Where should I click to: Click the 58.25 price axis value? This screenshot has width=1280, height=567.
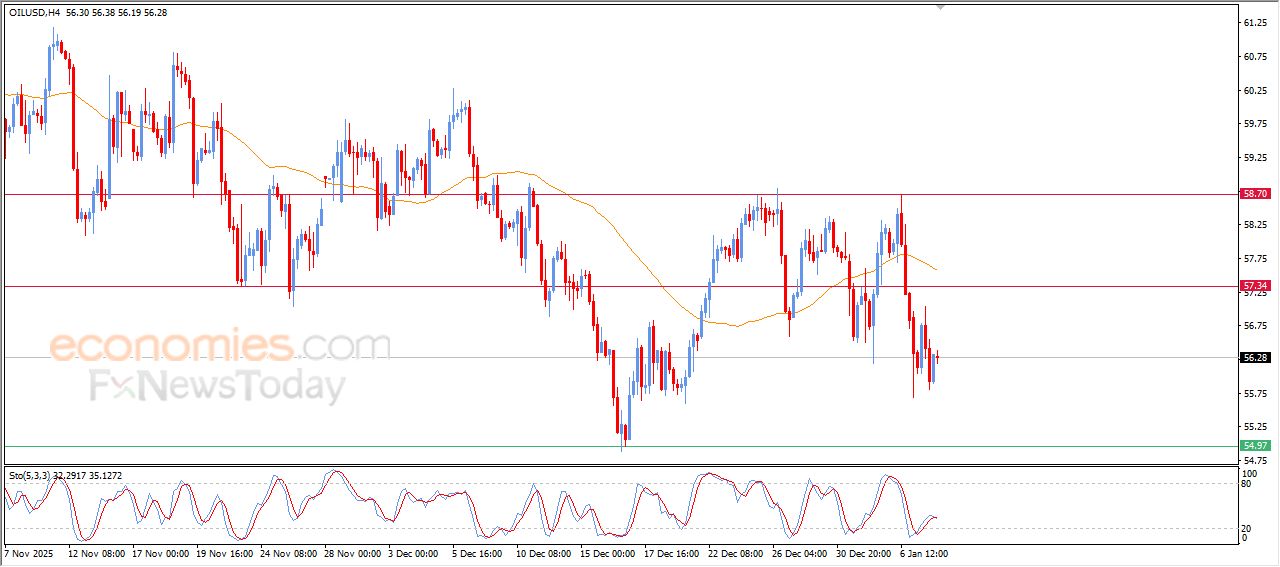click(1254, 226)
